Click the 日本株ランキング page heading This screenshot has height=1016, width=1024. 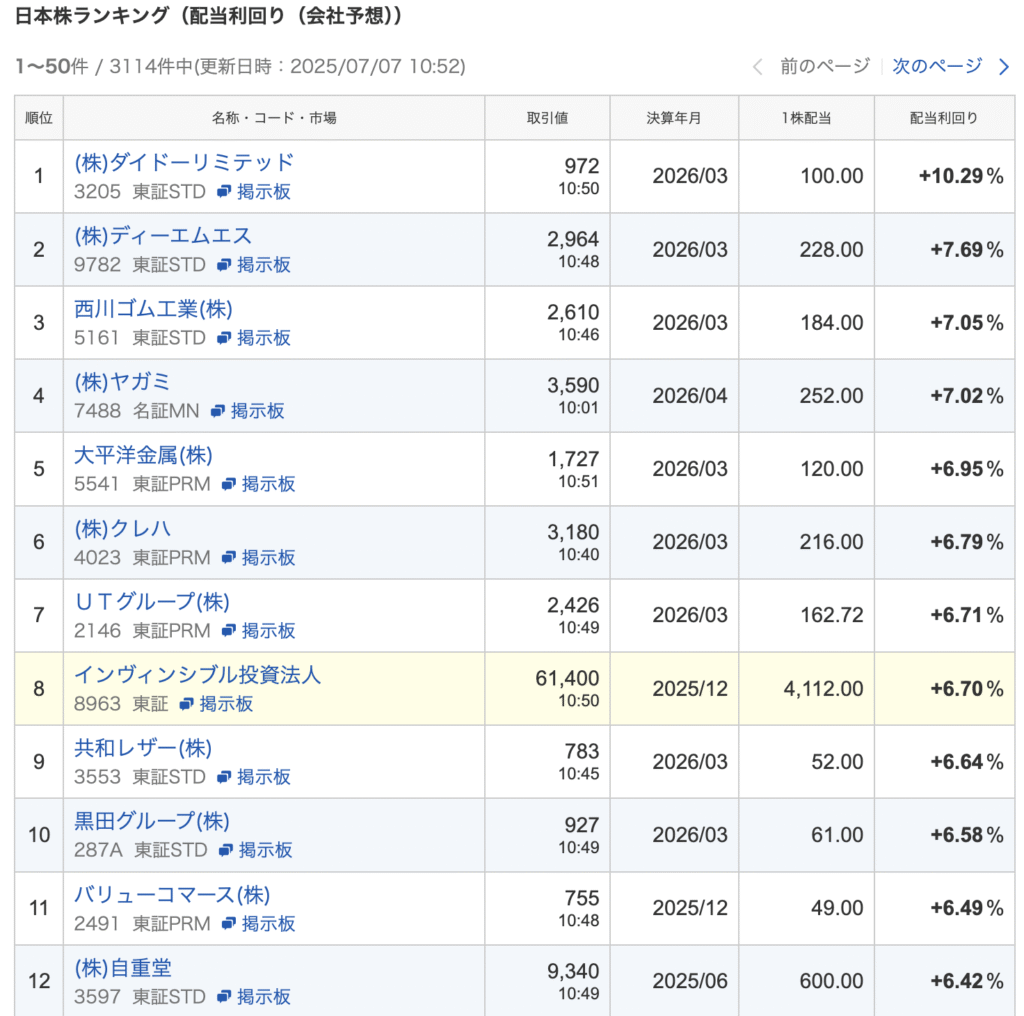click(209, 16)
